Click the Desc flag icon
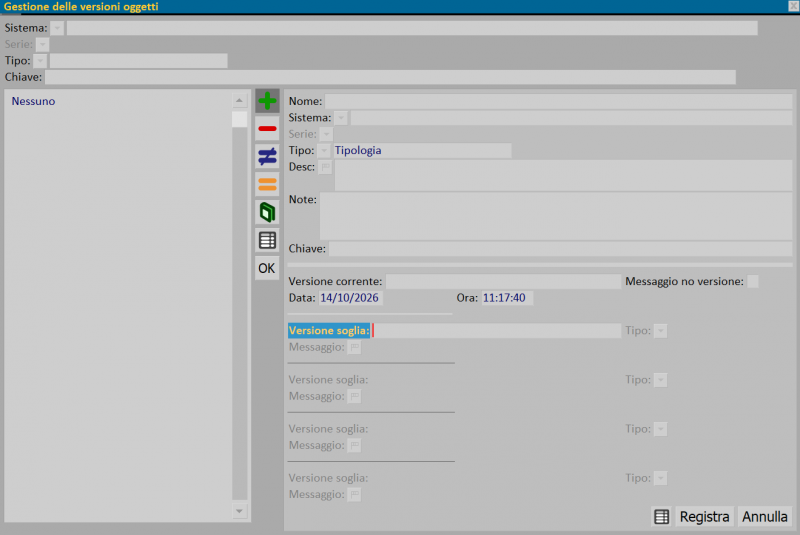800x535 pixels. pyautogui.click(x=325, y=167)
